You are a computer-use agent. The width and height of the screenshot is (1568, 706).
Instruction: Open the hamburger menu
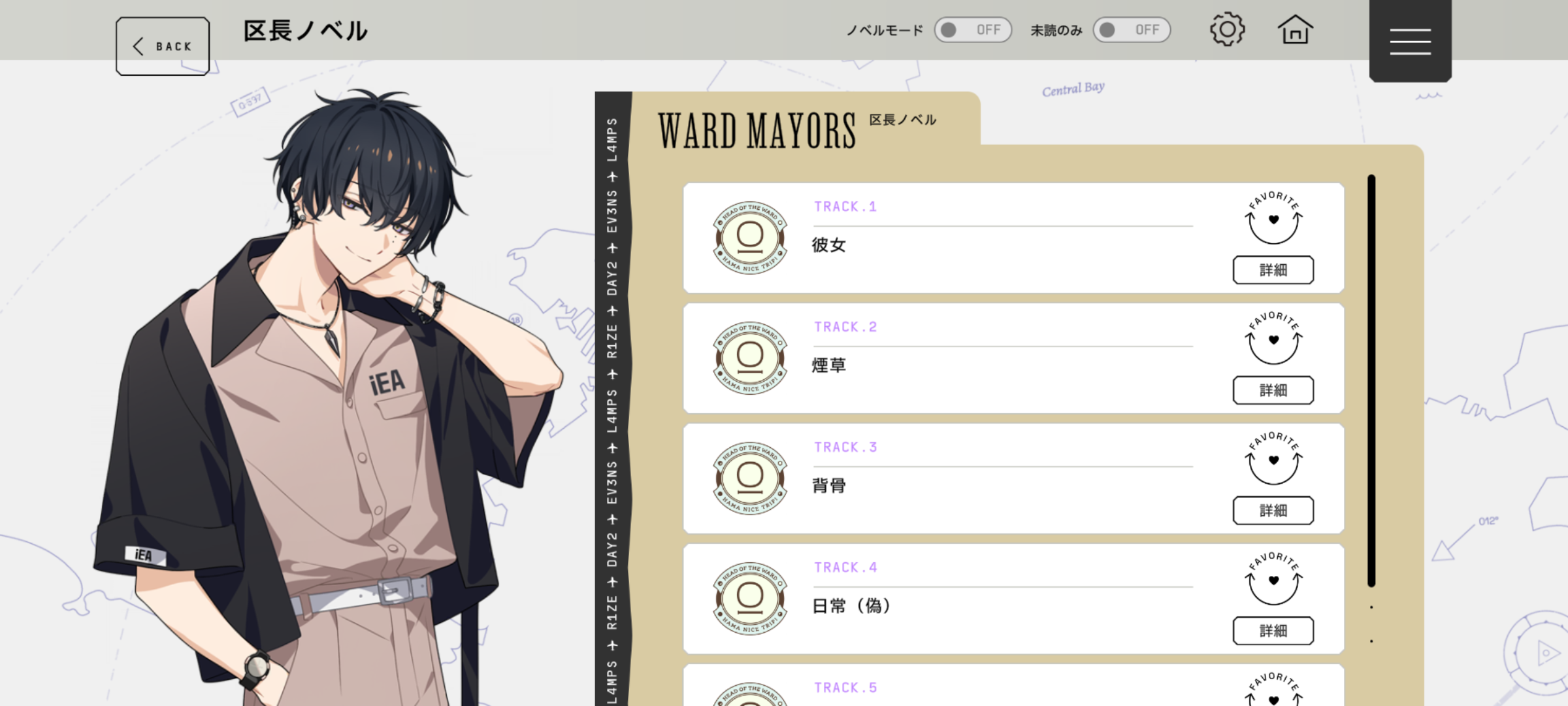point(1410,41)
